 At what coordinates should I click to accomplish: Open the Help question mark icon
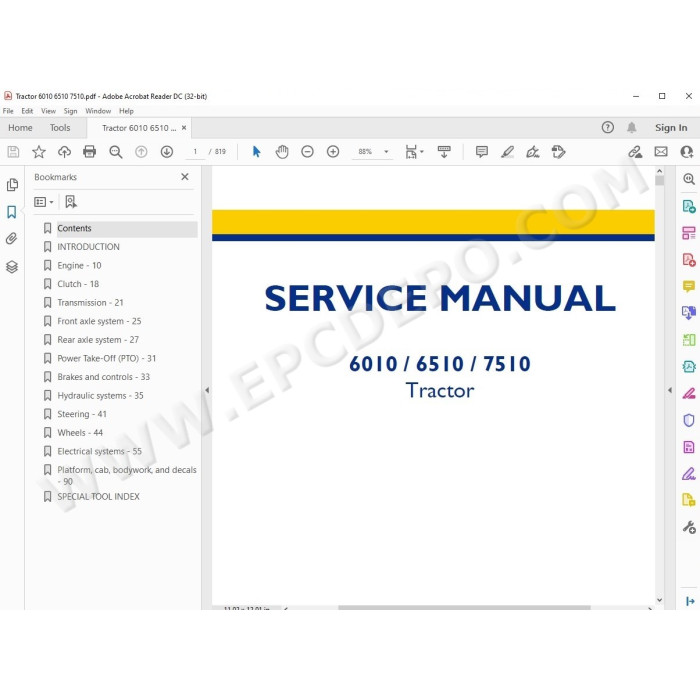[x=608, y=128]
